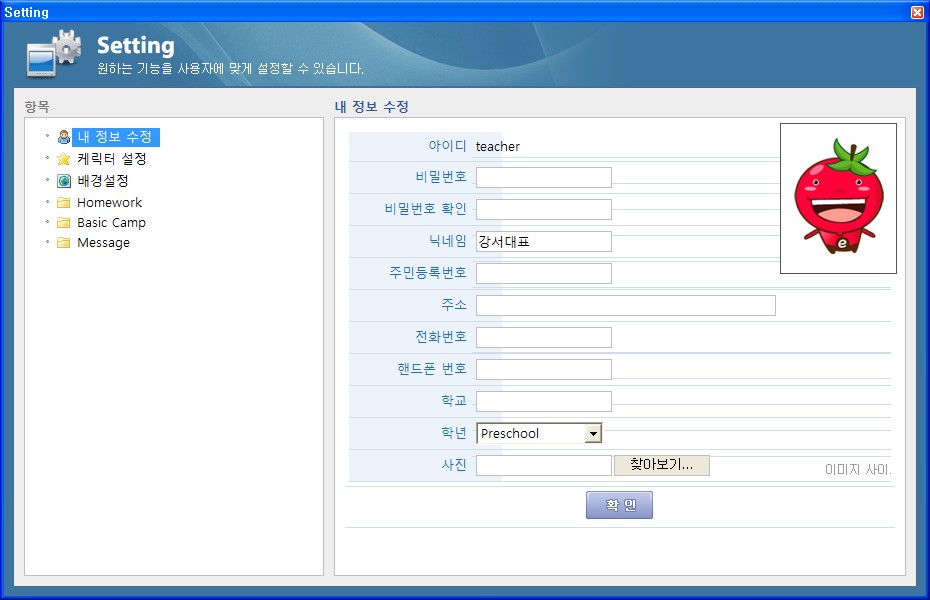Click the Message folder icon

pyautogui.click(x=64, y=243)
